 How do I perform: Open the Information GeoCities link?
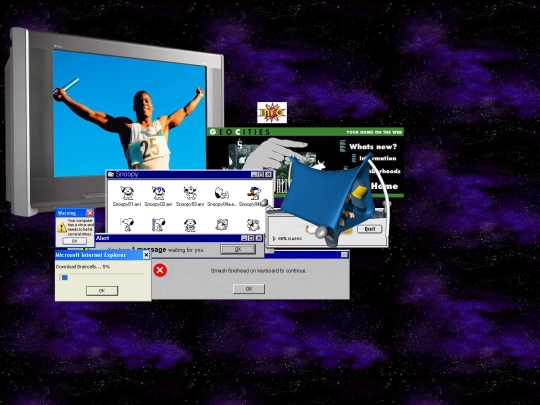tap(378, 158)
